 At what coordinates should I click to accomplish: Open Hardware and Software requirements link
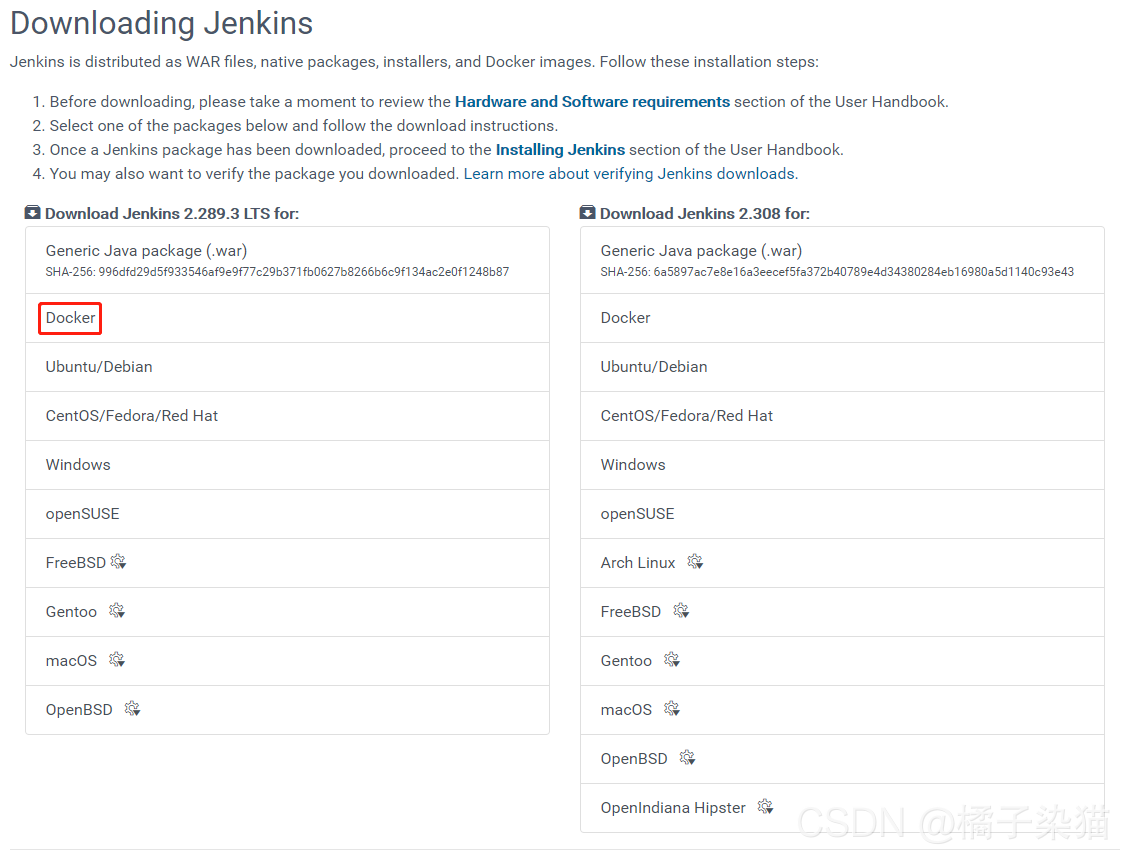coord(592,102)
